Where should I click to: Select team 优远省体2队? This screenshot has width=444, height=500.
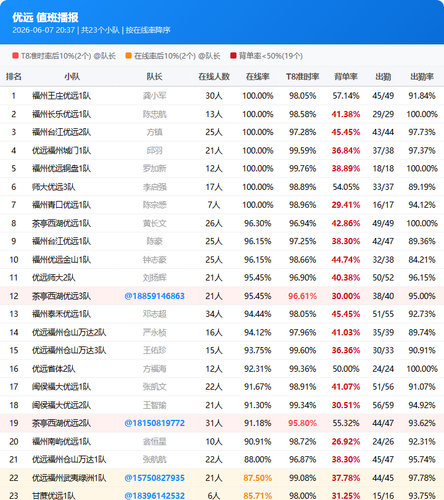coord(54,369)
